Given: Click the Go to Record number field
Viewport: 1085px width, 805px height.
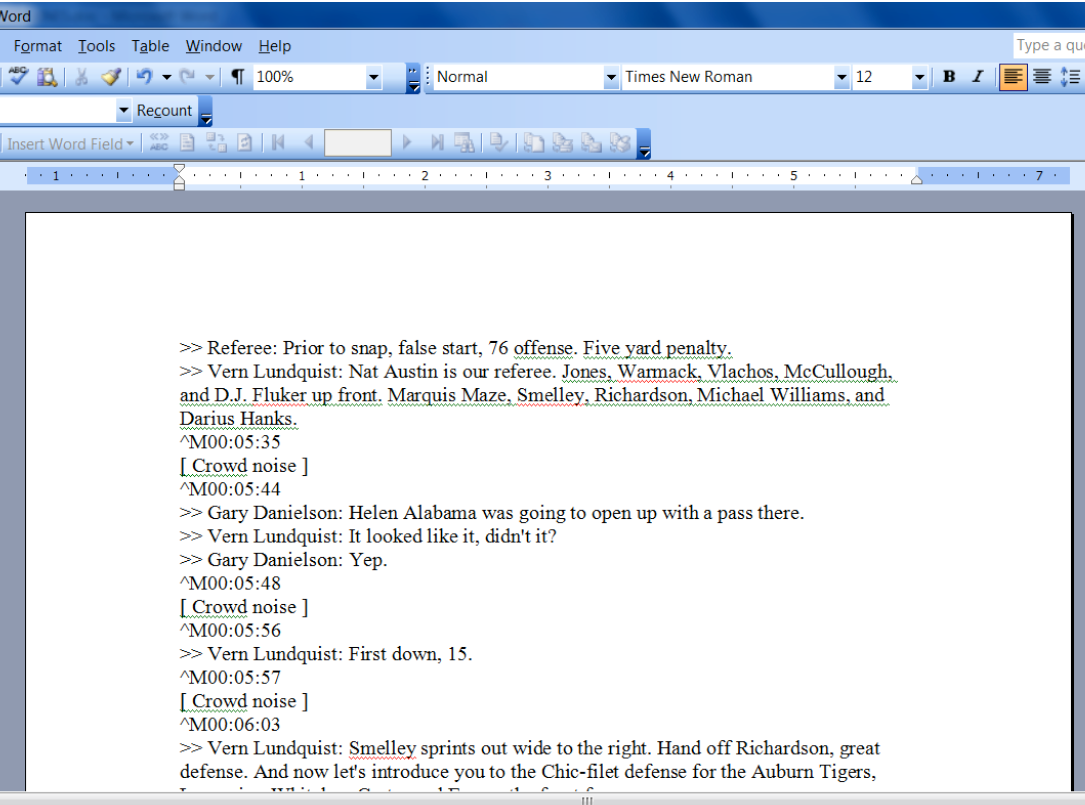Looking at the screenshot, I should [x=358, y=143].
